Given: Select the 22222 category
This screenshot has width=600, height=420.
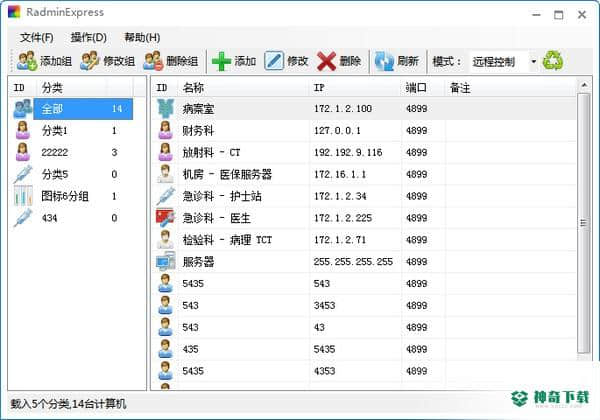Looking at the screenshot, I should tap(54, 153).
